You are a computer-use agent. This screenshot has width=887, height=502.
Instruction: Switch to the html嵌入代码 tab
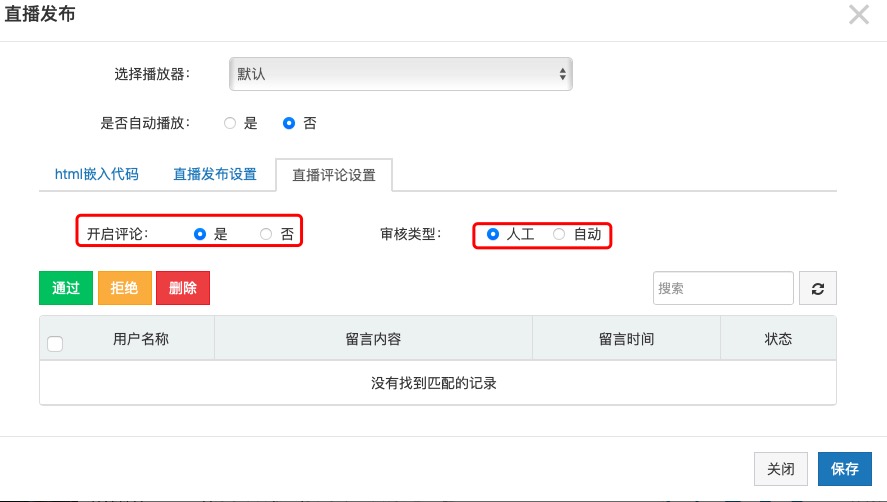tap(96, 174)
